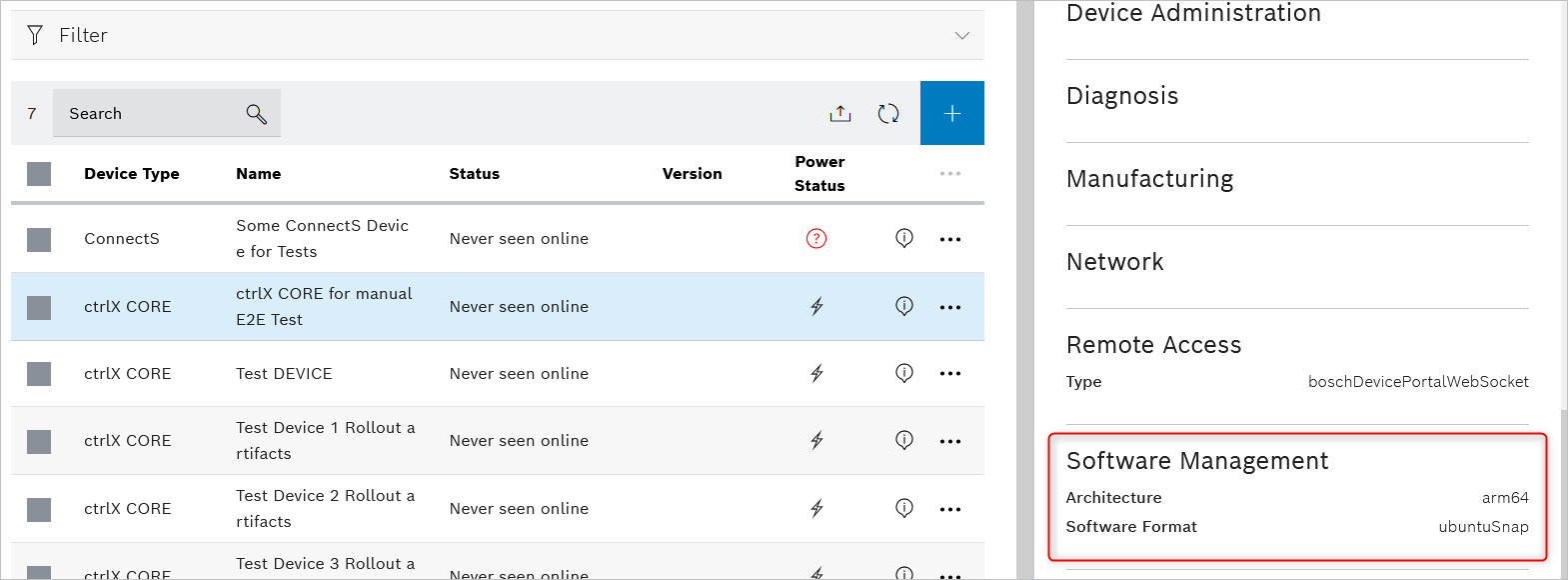Click the power bolt icon for Test DEVICE

(816, 373)
